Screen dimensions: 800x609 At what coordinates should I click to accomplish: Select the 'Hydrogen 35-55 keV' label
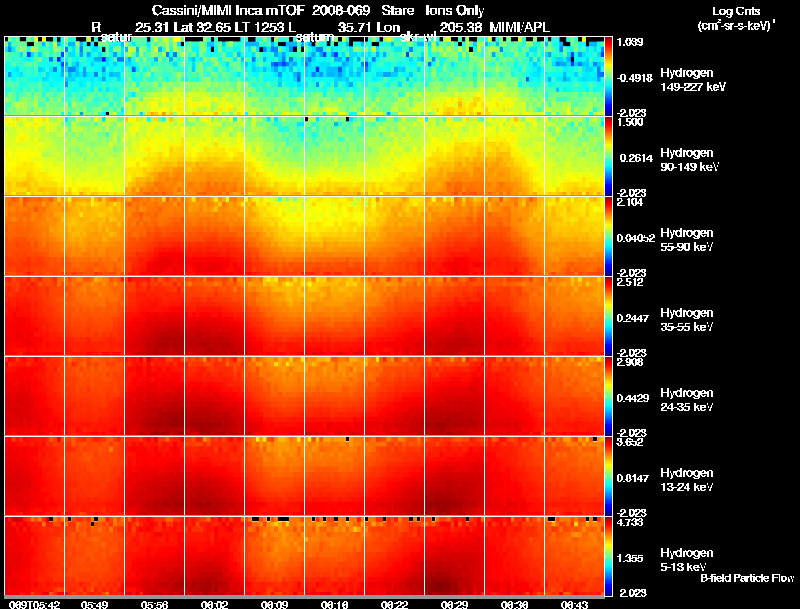[x=687, y=320]
